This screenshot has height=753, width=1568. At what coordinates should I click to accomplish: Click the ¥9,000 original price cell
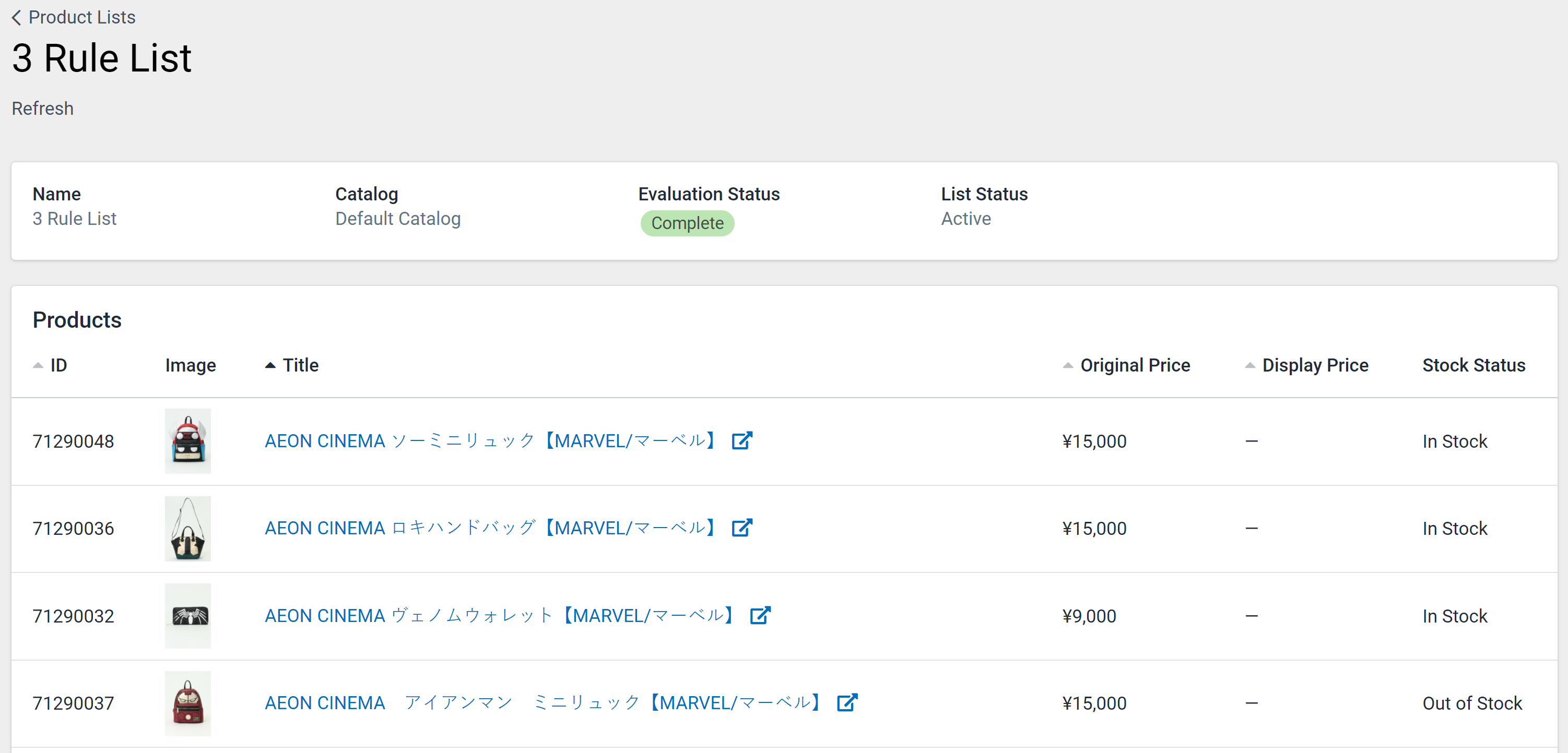pyautogui.click(x=1089, y=616)
